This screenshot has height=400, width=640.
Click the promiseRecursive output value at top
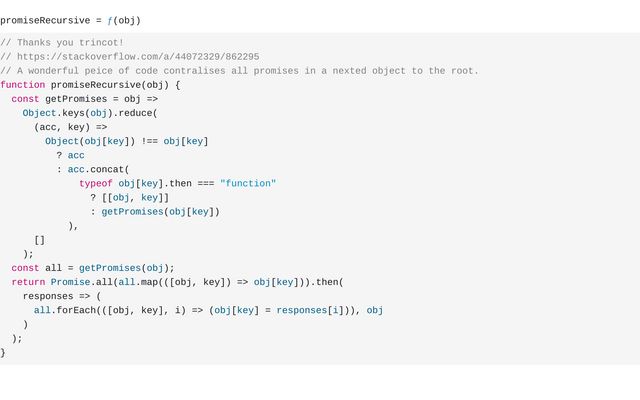pyautogui.click(x=48, y=20)
